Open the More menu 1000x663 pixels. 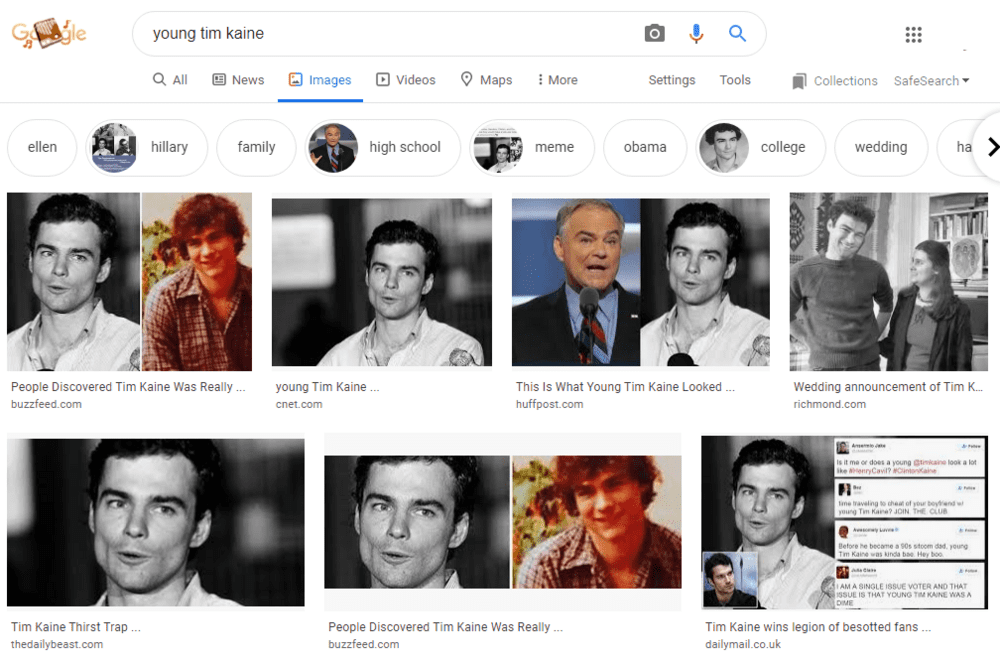557,80
